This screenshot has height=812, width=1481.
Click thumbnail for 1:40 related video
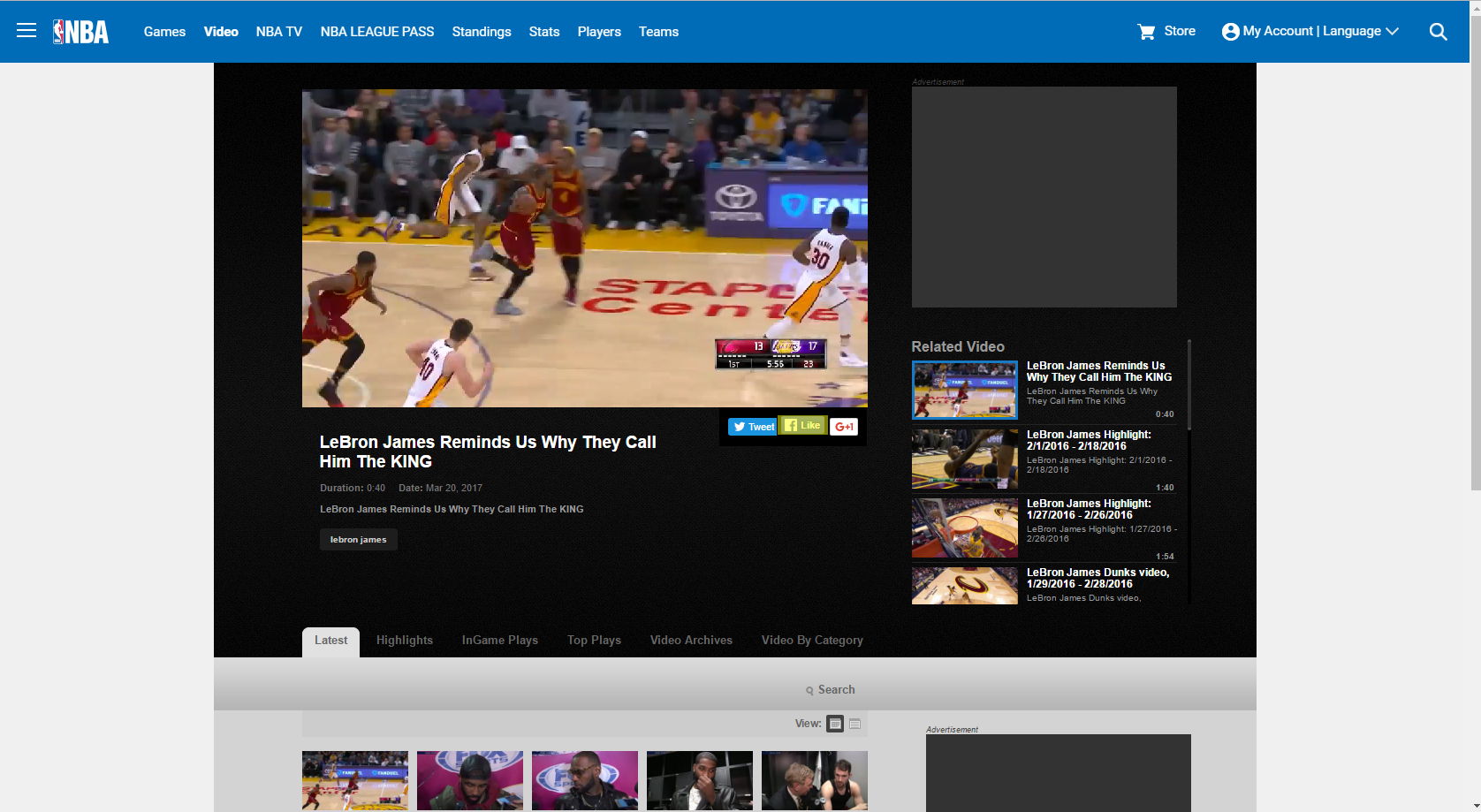pos(965,459)
